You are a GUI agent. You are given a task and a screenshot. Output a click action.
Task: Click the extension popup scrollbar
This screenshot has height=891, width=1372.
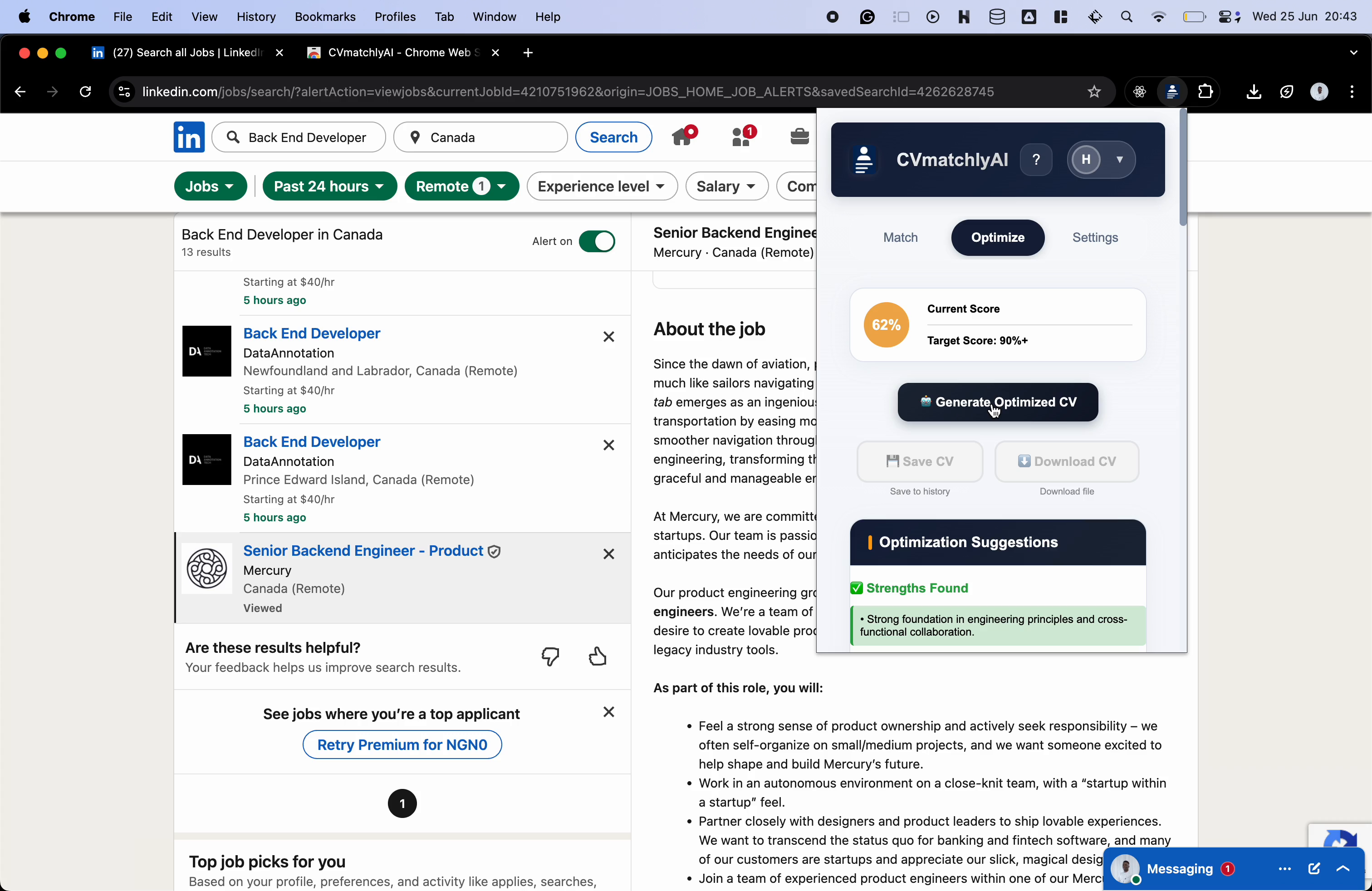[x=1183, y=167]
